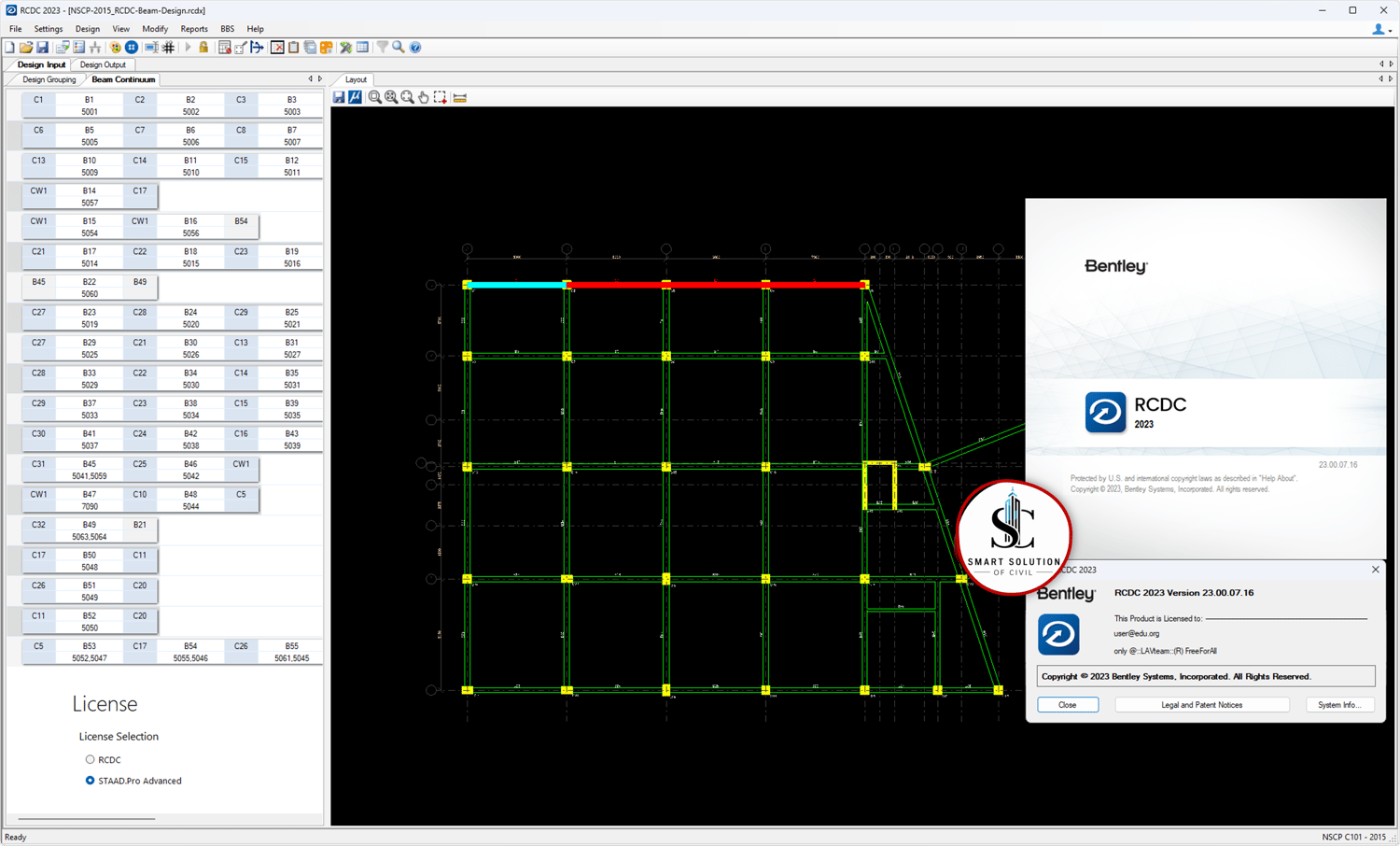Select the RCDC license radio button

click(91, 760)
